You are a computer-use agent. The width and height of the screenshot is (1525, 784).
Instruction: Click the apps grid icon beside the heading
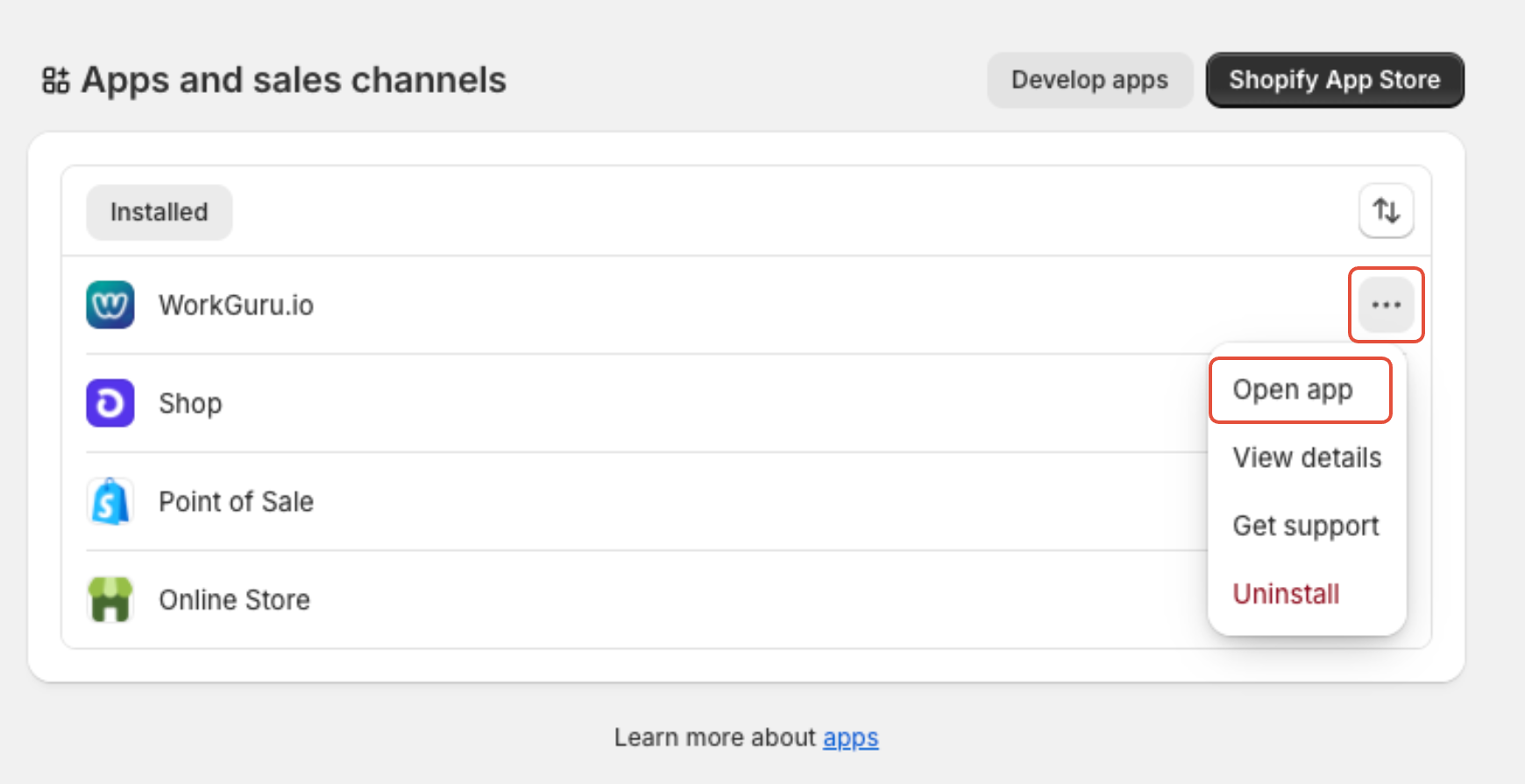click(56, 80)
